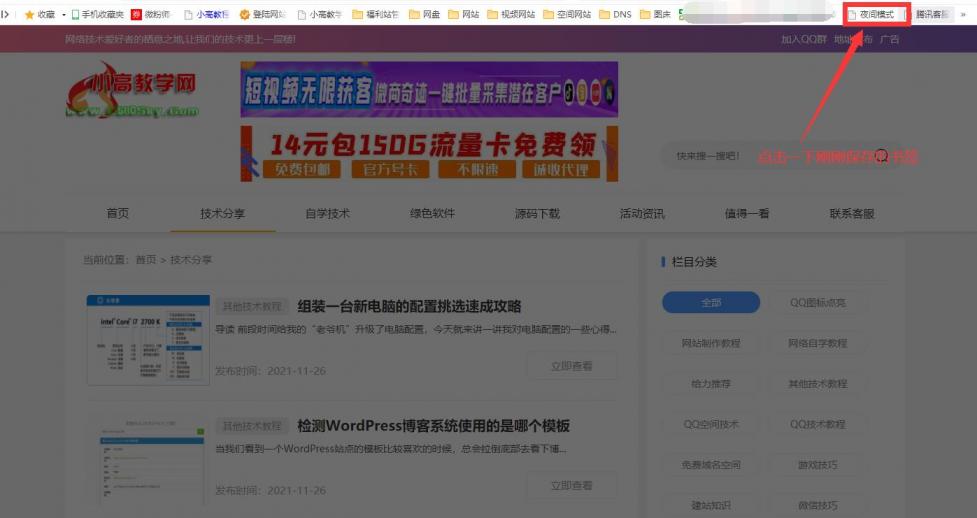Screen dimensions: 977x518
Task: Select the 联系客服 navigation tab
Action: tap(852, 214)
